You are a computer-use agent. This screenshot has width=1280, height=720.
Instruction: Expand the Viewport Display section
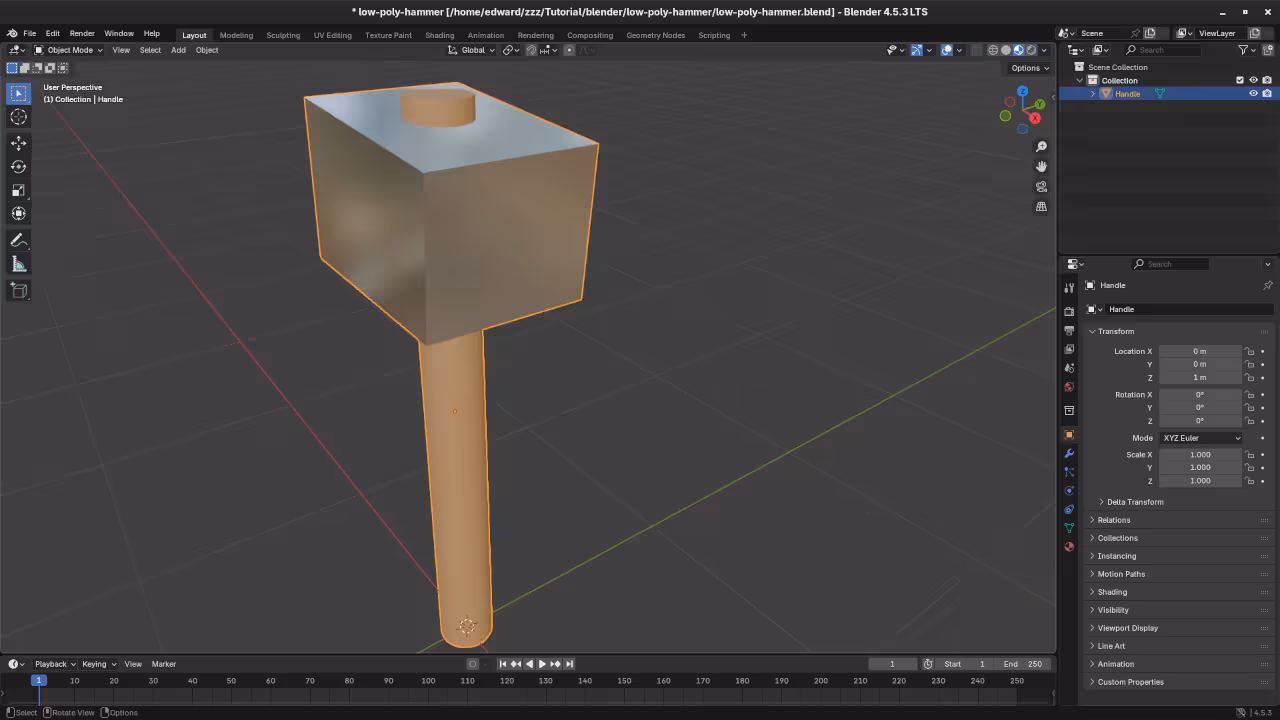[1127, 628]
